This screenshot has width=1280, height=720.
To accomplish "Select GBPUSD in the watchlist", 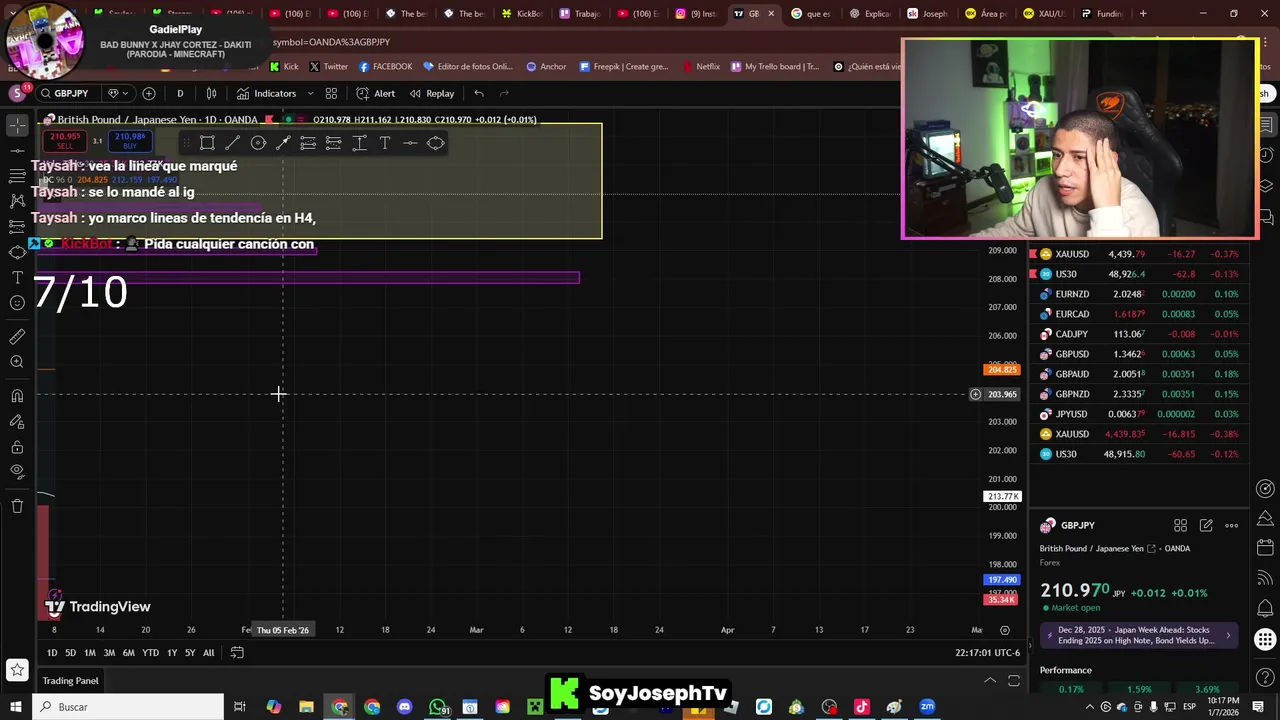I will (x=1139, y=354).
